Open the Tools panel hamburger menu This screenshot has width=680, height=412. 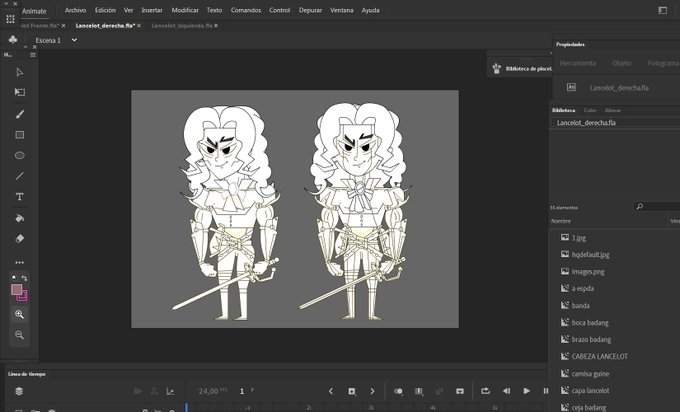tap(33, 55)
